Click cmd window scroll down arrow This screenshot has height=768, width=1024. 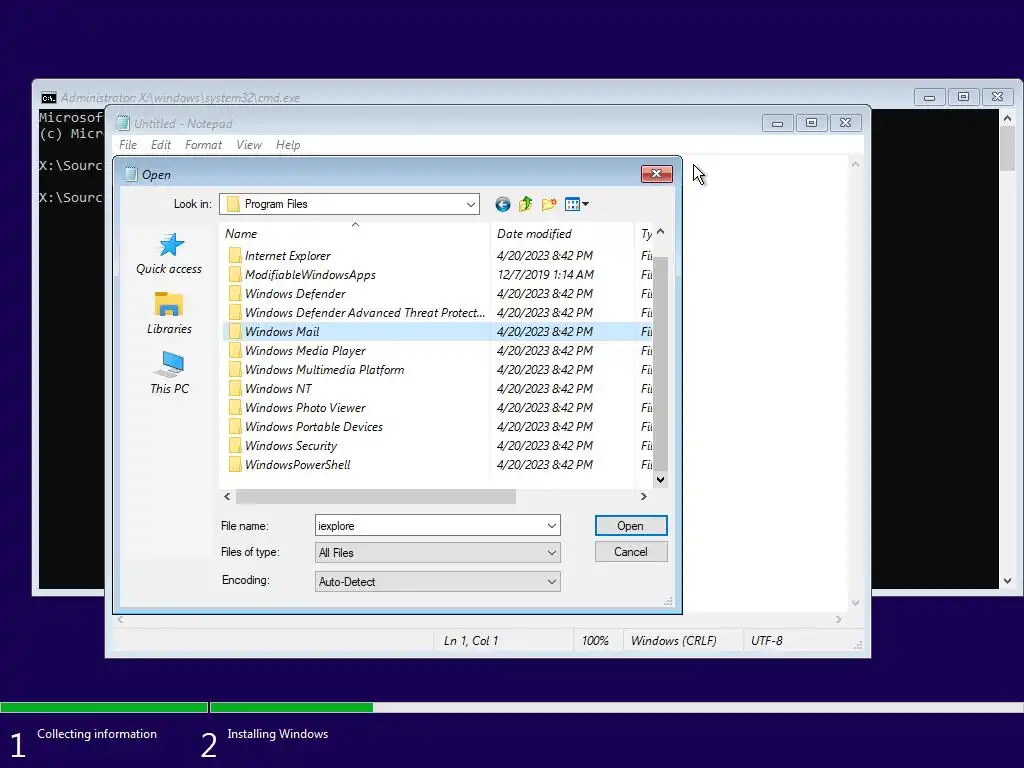tap(1007, 581)
